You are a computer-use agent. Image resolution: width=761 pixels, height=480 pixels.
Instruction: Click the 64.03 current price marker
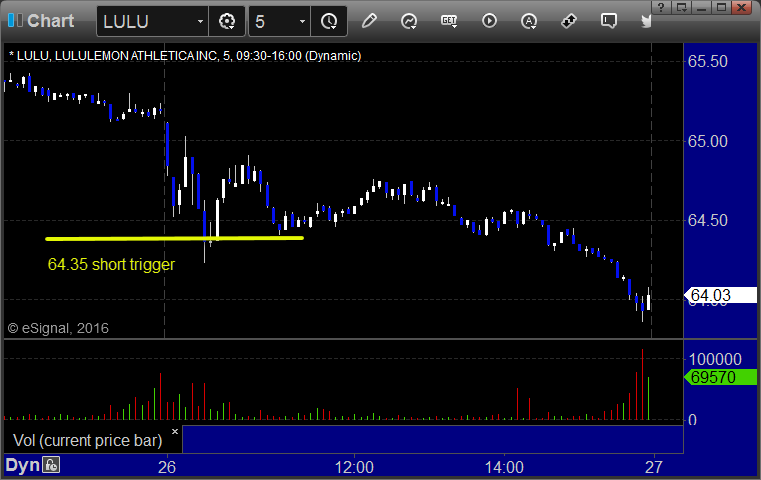pyautogui.click(x=721, y=295)
